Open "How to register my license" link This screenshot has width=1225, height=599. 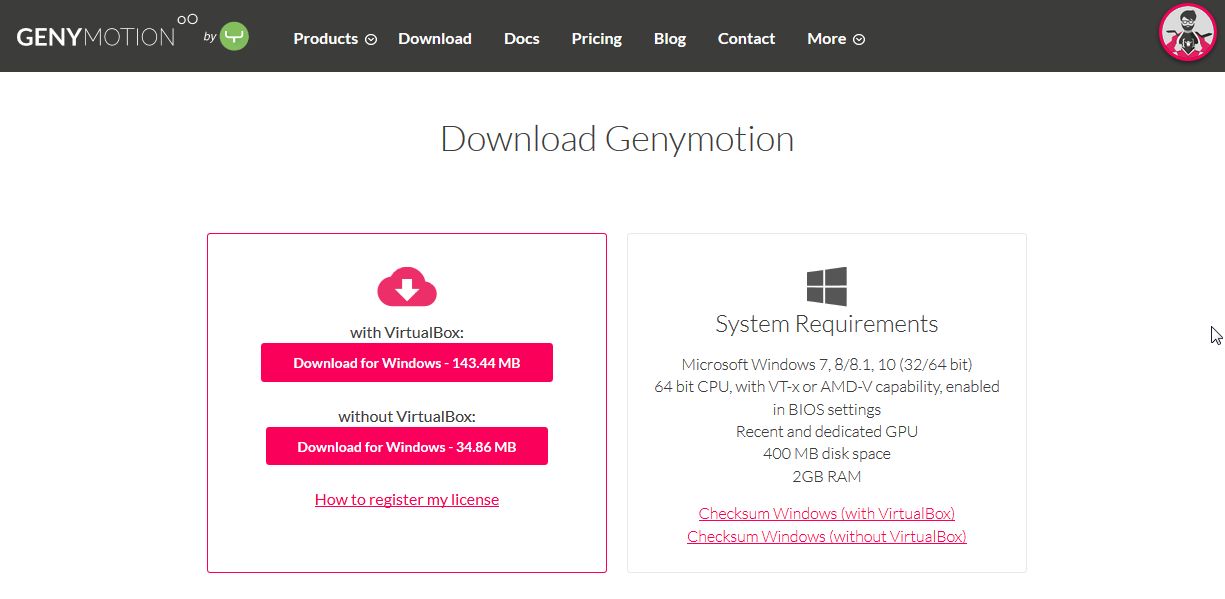(x=406, y=499)
